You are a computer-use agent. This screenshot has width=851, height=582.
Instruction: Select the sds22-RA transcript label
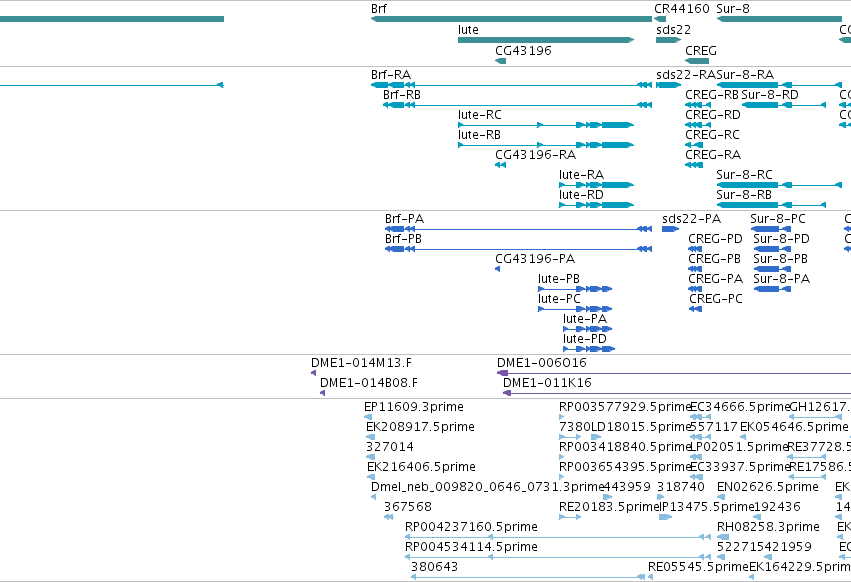(686, 74)
